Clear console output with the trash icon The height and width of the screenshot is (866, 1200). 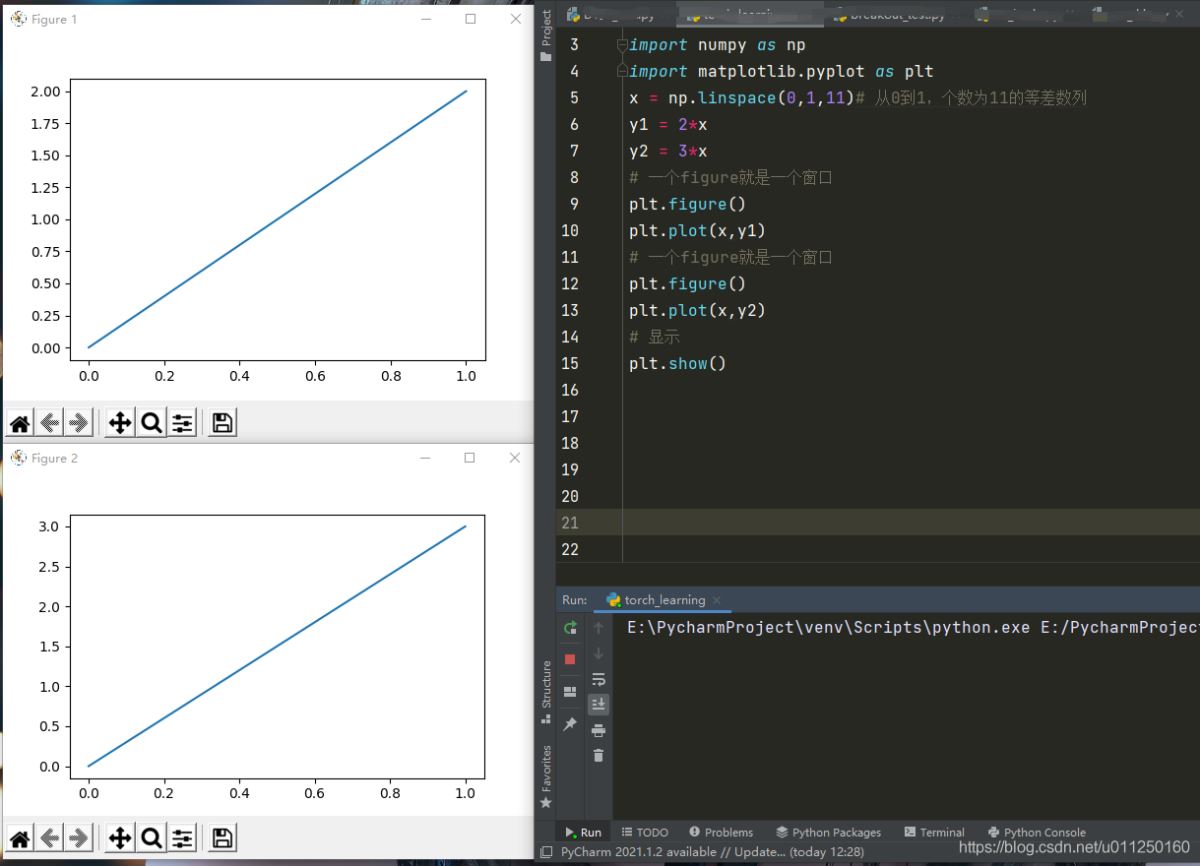pyautogui.click(x=598, y=755)
